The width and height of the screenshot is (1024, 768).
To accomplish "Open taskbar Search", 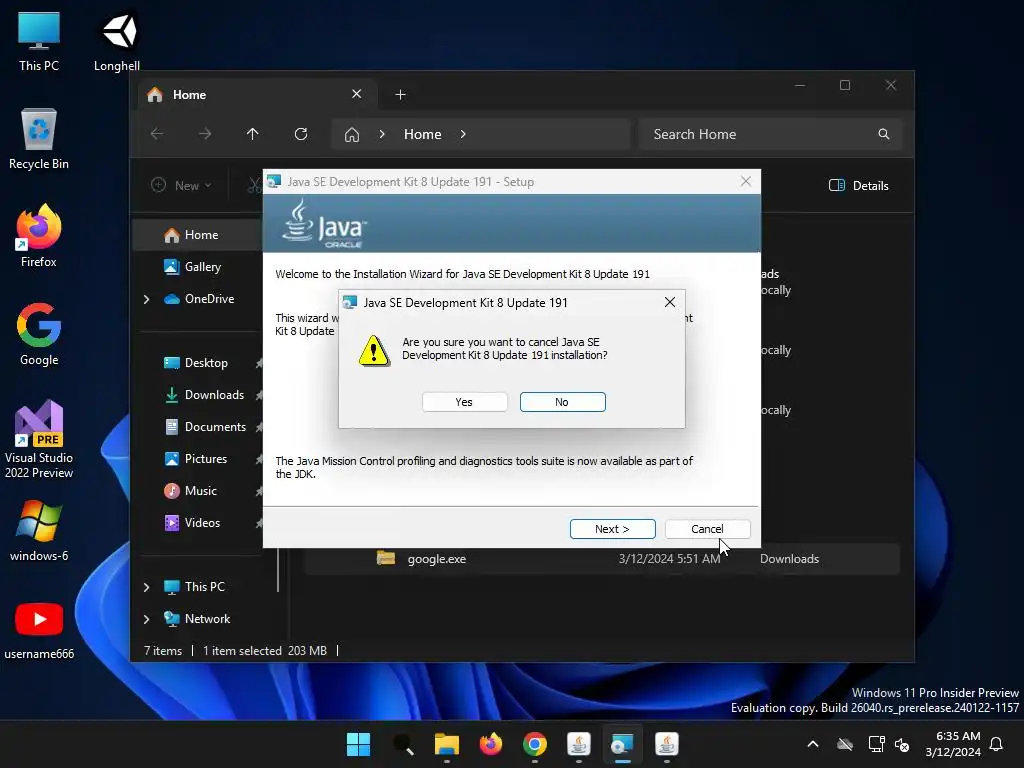I will [403, 744].
